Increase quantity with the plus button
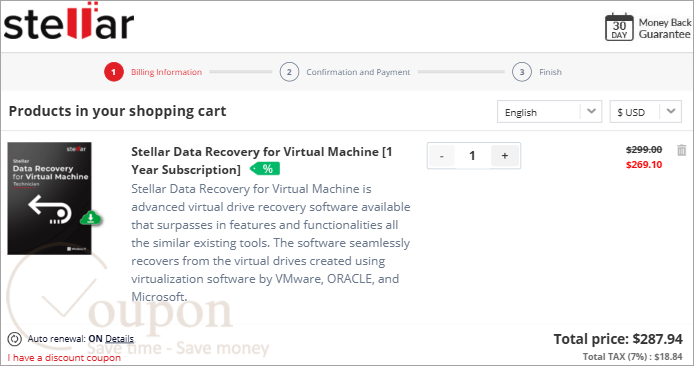 click(x=505, y=156)
